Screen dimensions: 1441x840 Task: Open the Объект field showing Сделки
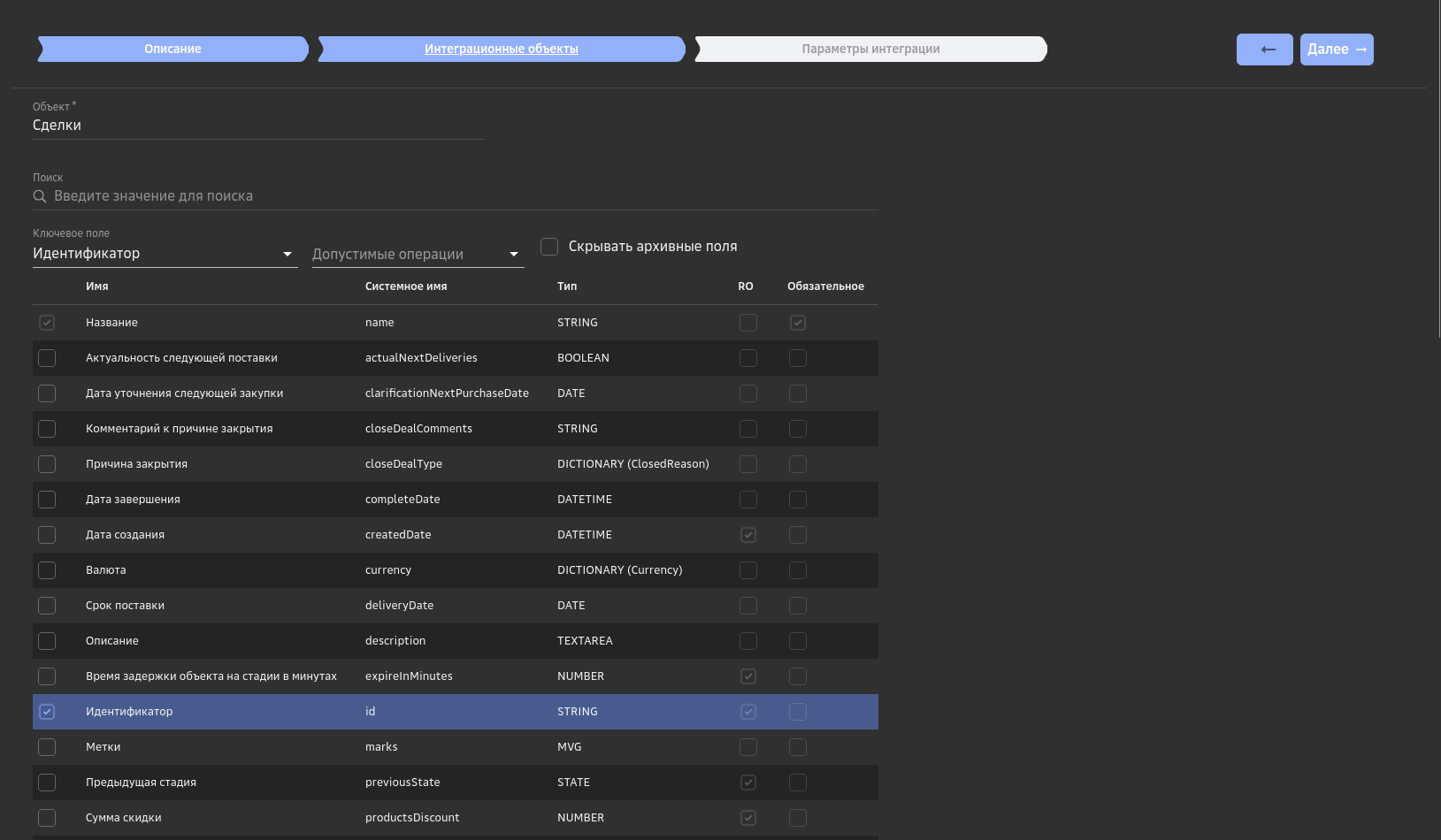(258, 126)
